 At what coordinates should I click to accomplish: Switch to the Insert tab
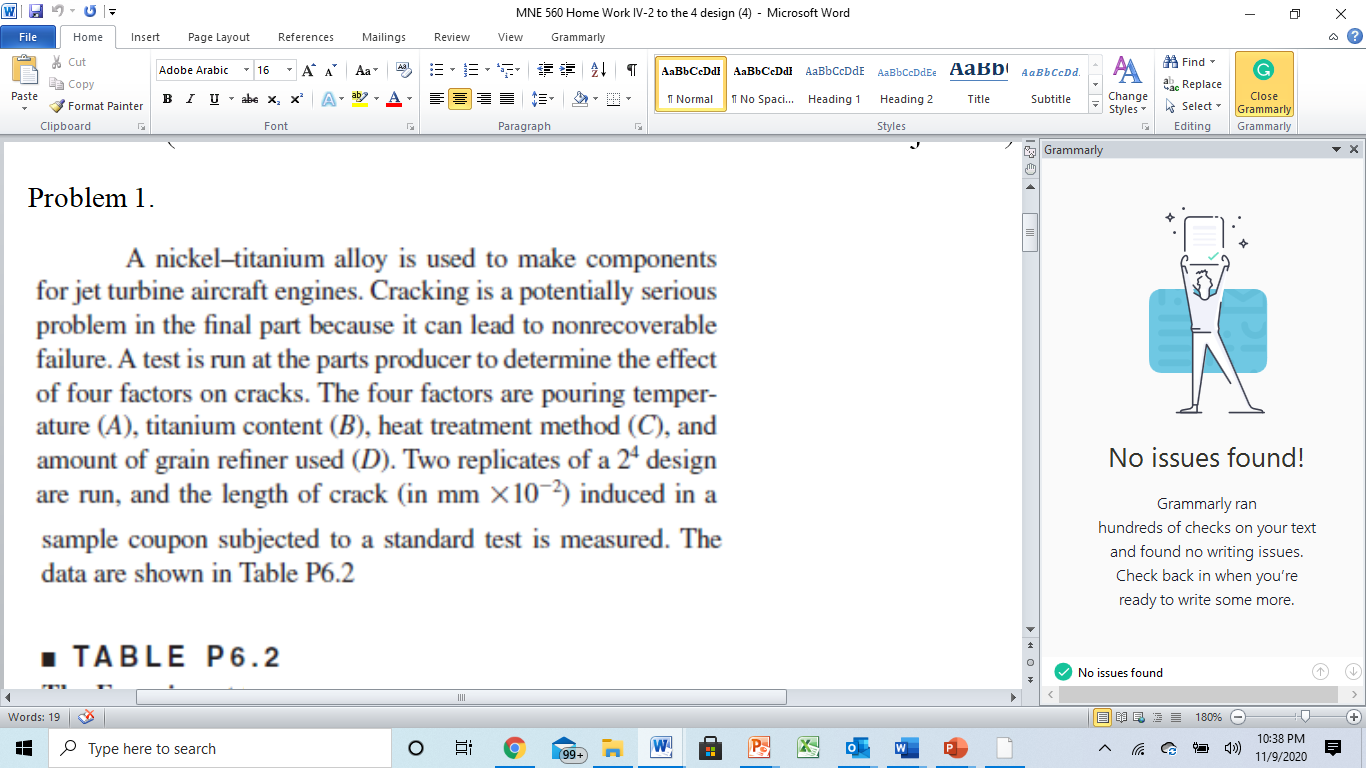pos(145,37)
